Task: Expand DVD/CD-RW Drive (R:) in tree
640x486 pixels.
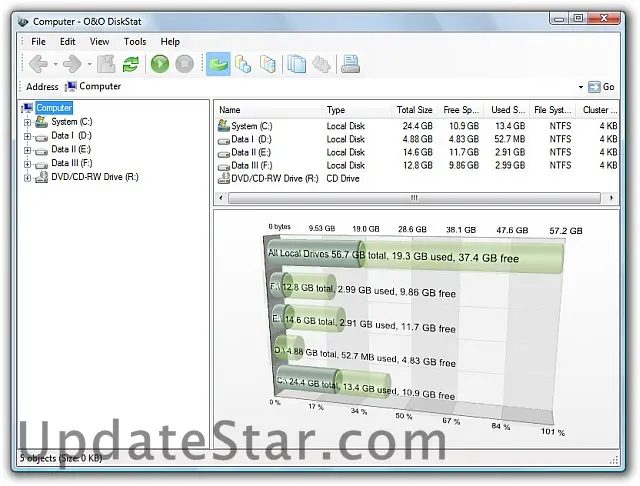Action: pyautogui.click(x=27, y=178)
